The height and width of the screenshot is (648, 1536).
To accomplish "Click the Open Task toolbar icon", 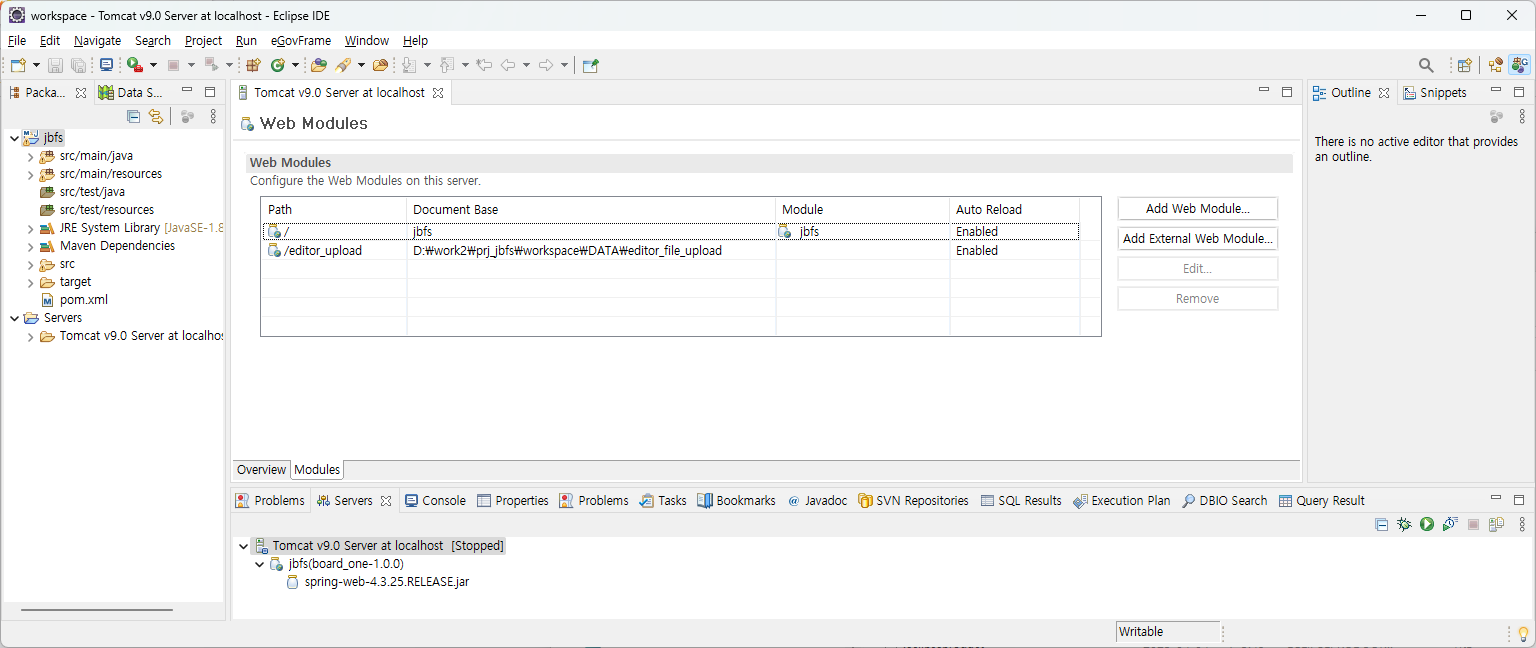I will [380, 65].
